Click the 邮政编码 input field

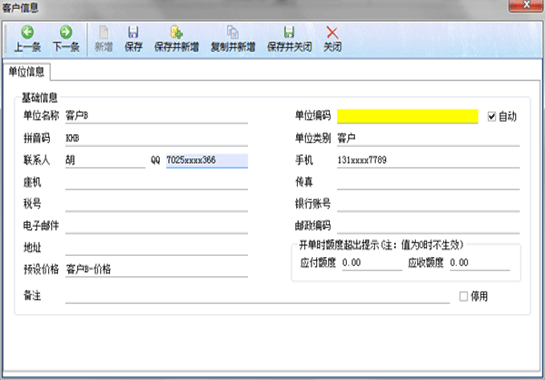(x=428, y=226)
